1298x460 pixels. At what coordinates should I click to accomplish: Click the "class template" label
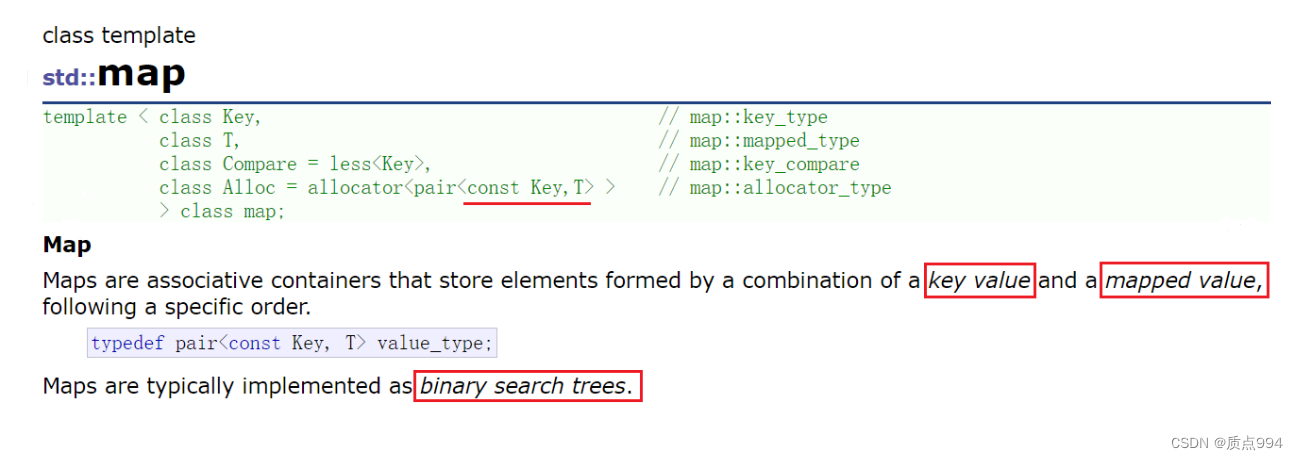[119, 36]
